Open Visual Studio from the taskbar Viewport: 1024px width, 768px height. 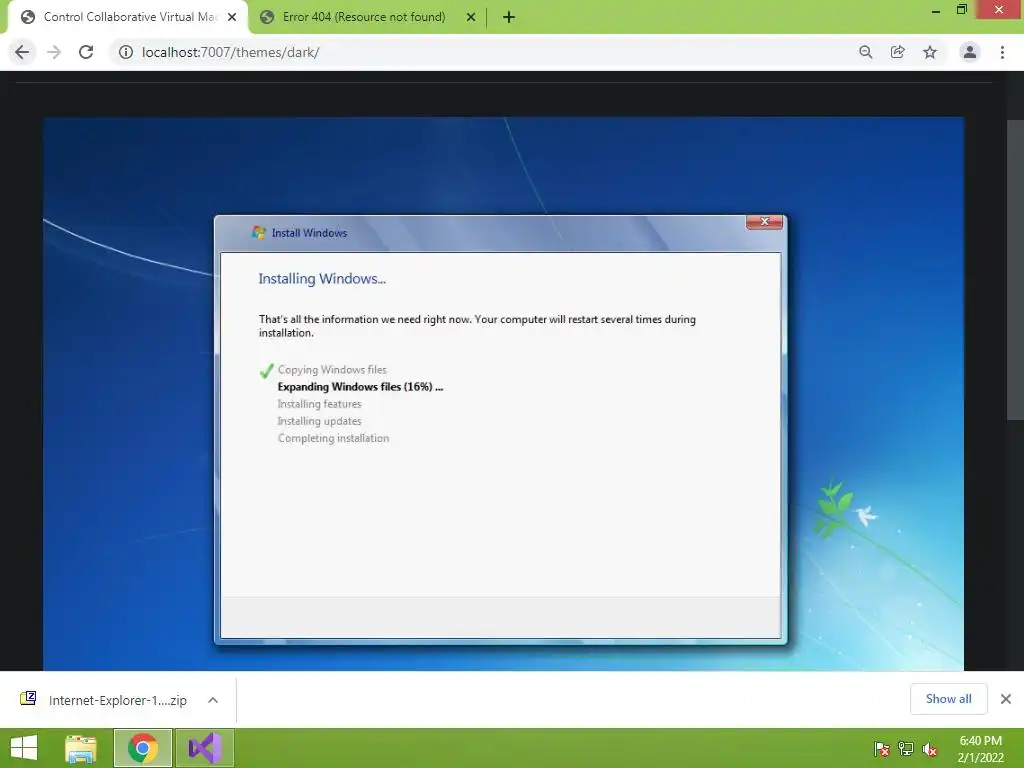pyautogui.click(x=204, y=748)
